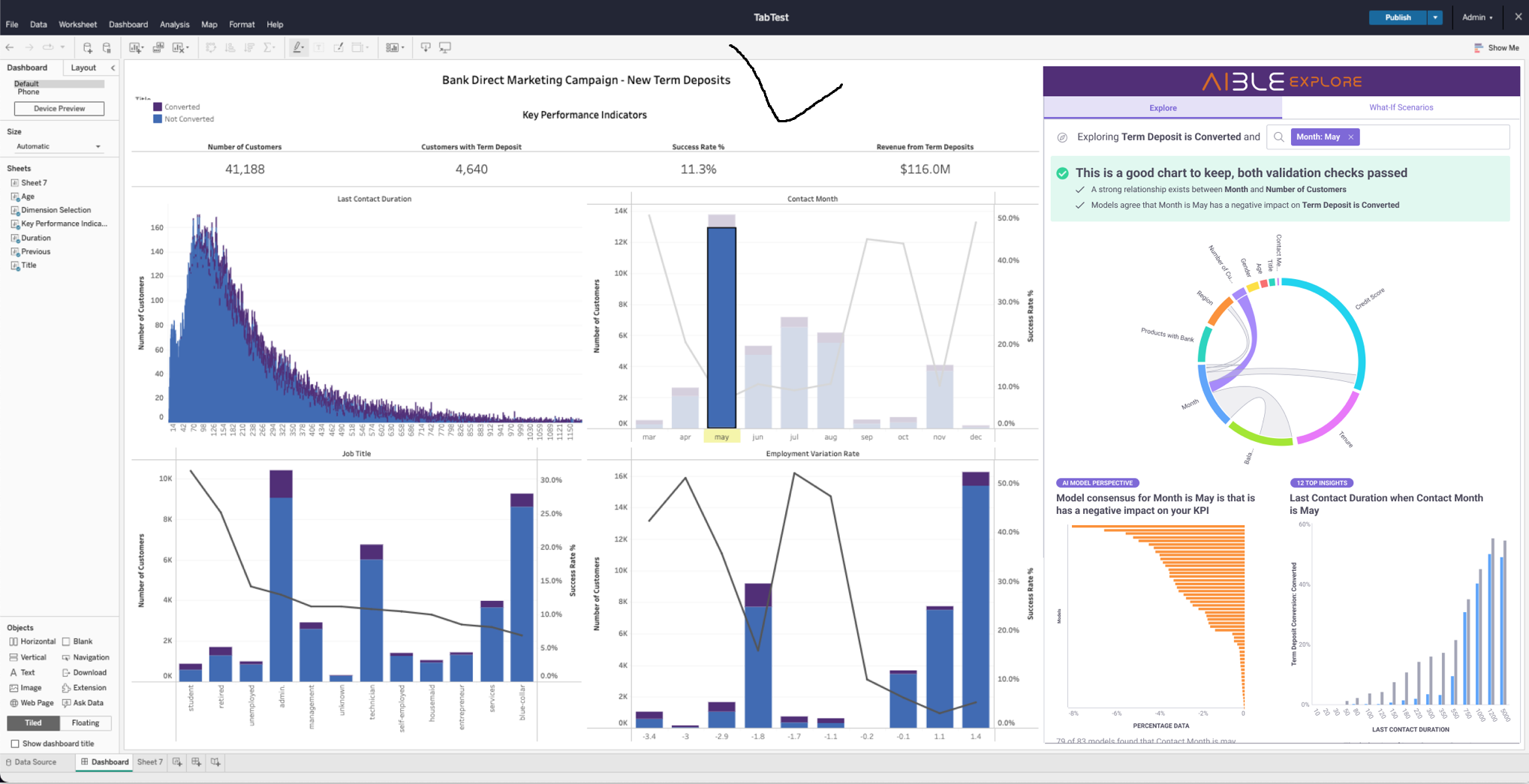Image resolution: width=1529 pixels, height=784 pixels.
Task: Switch to the Layout pane tab
Action: [83, 68]
